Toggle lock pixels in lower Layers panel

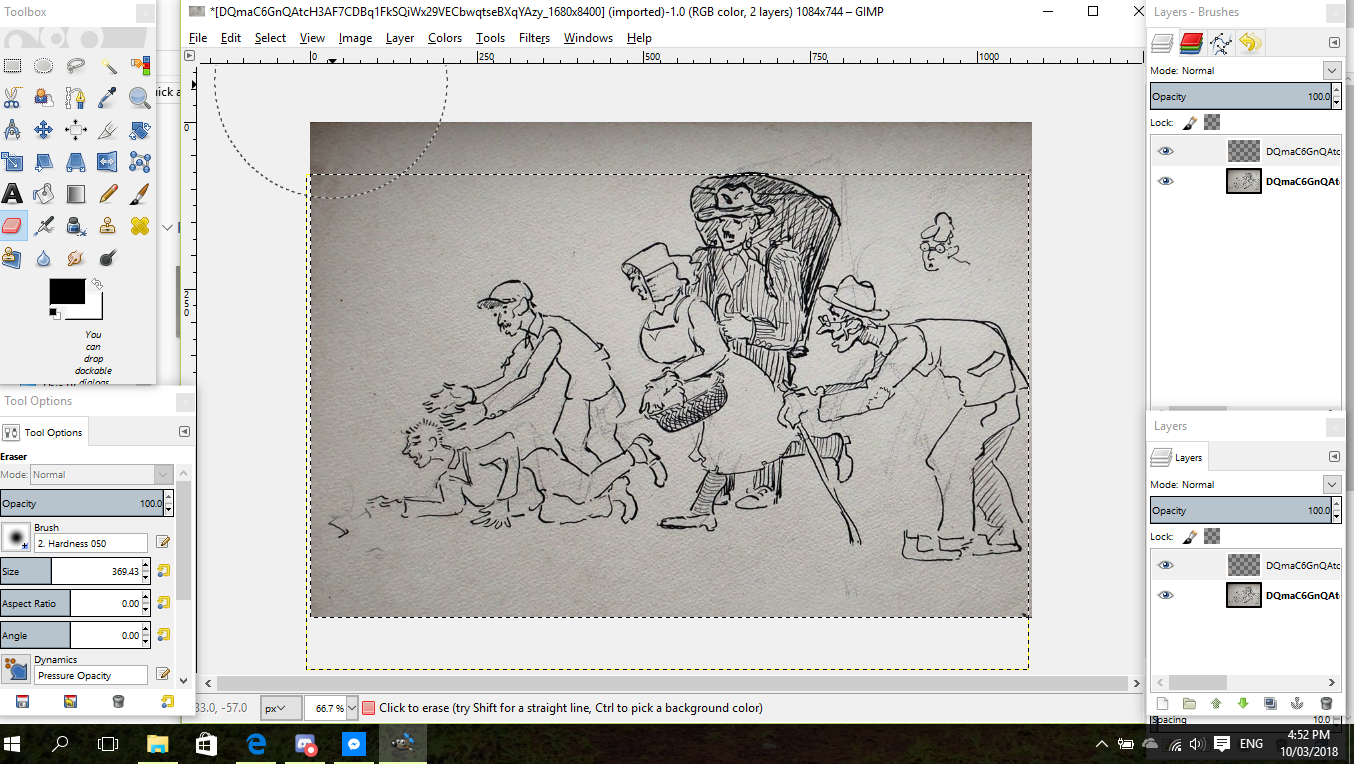pos(1190,536)
